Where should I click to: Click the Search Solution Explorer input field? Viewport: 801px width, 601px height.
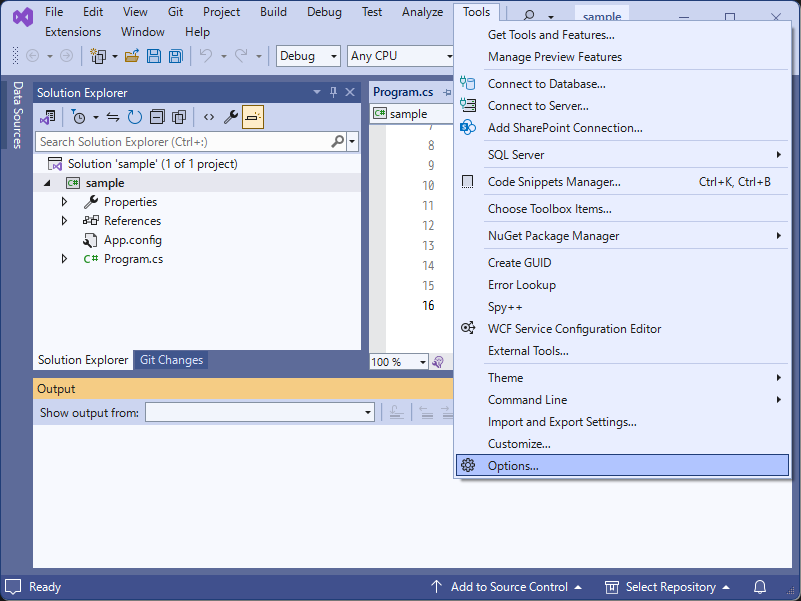point(184,142)
